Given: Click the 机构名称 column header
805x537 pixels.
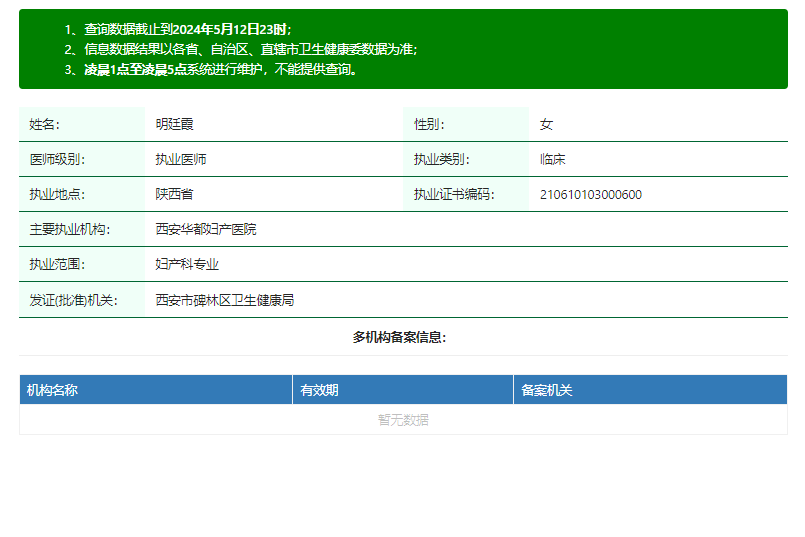Looking at the screenshot, I should point(156,390).
